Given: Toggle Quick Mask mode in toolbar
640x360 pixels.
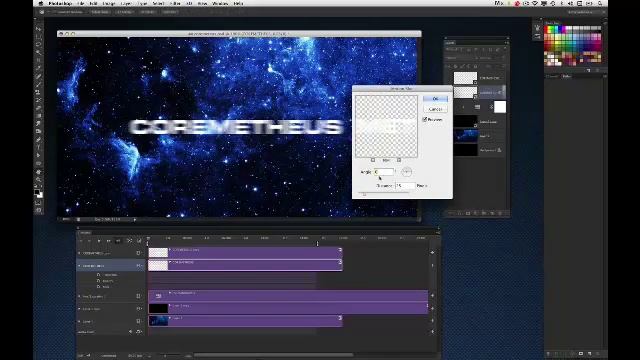Looking at the screenshot, I should (x=38, y=202).
